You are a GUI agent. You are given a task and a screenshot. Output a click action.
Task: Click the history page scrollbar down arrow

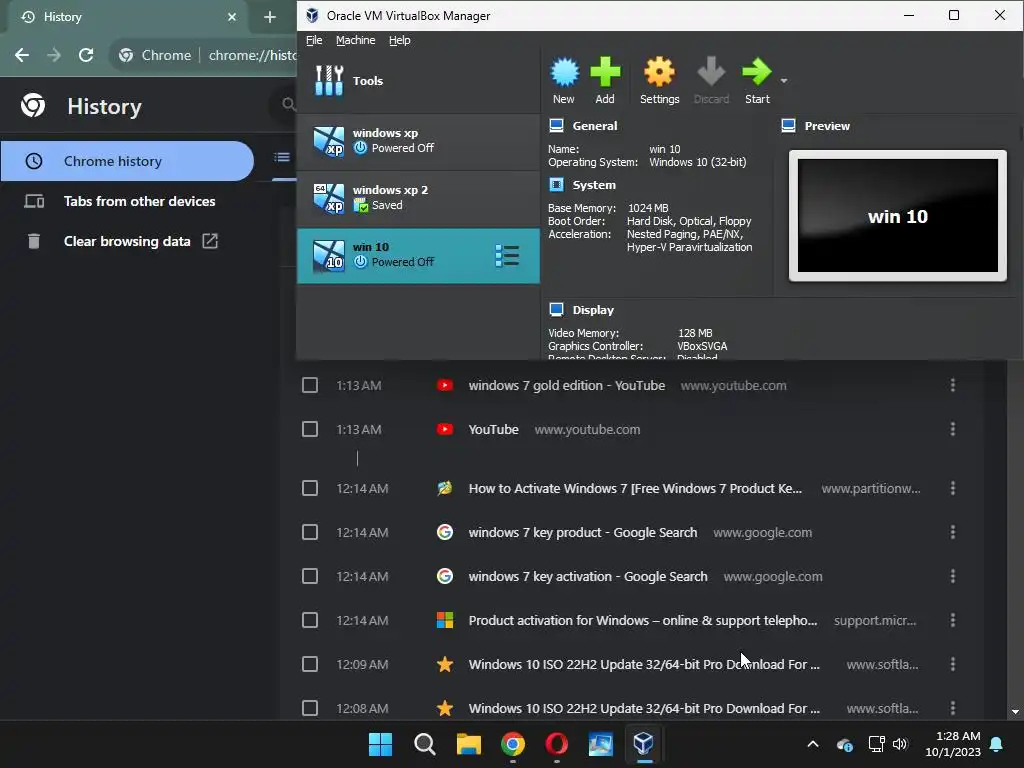(1016, 712)
